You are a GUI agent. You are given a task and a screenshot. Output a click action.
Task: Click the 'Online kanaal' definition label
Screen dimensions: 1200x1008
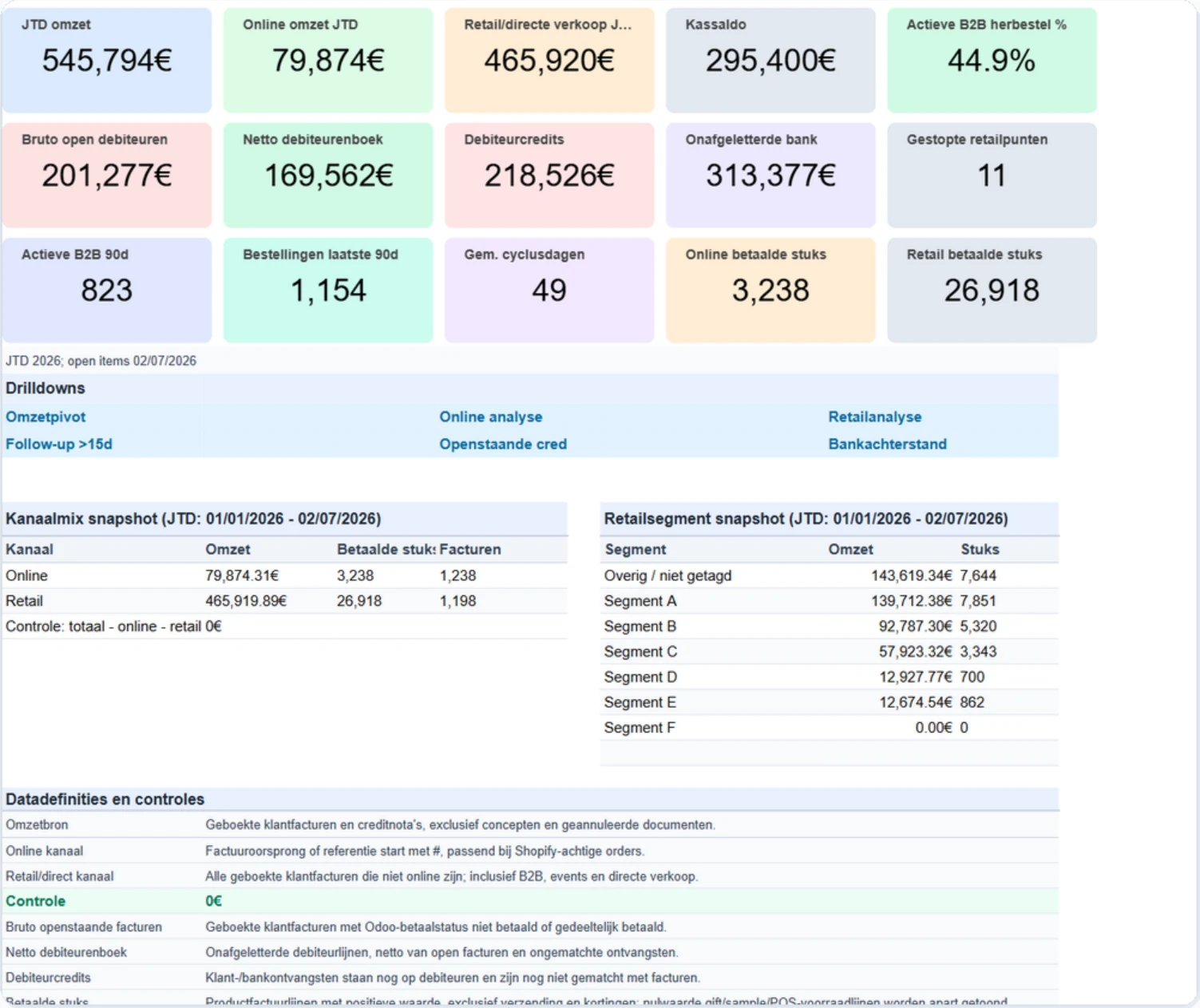(x=44, y=851)
